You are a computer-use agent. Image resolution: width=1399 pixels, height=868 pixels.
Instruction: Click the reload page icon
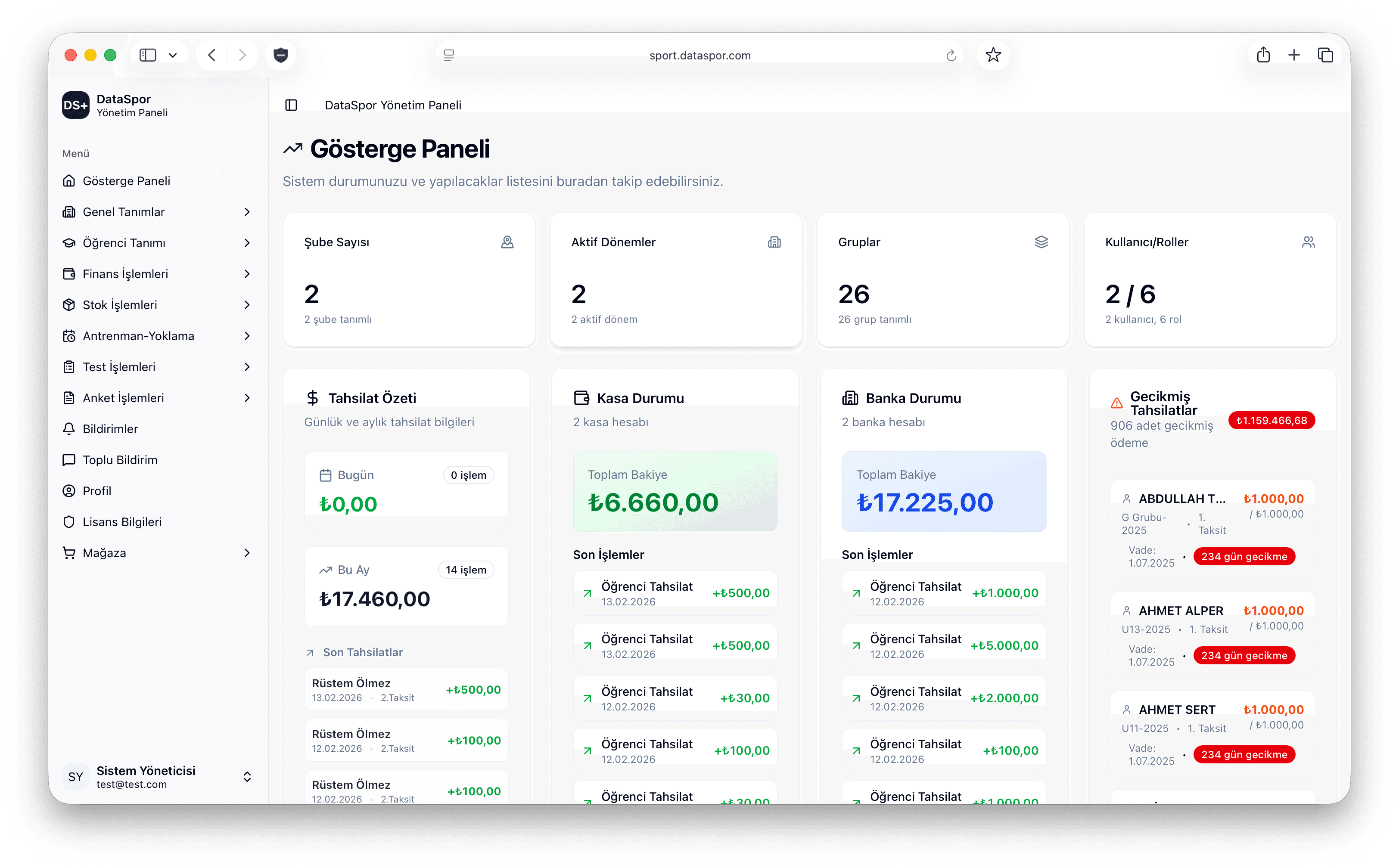951,55
